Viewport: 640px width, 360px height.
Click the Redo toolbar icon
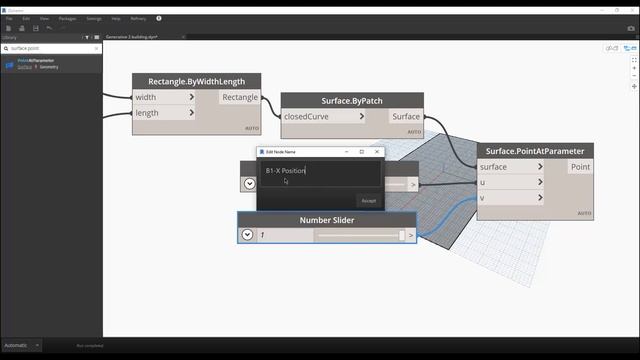[x=62, y=28]
